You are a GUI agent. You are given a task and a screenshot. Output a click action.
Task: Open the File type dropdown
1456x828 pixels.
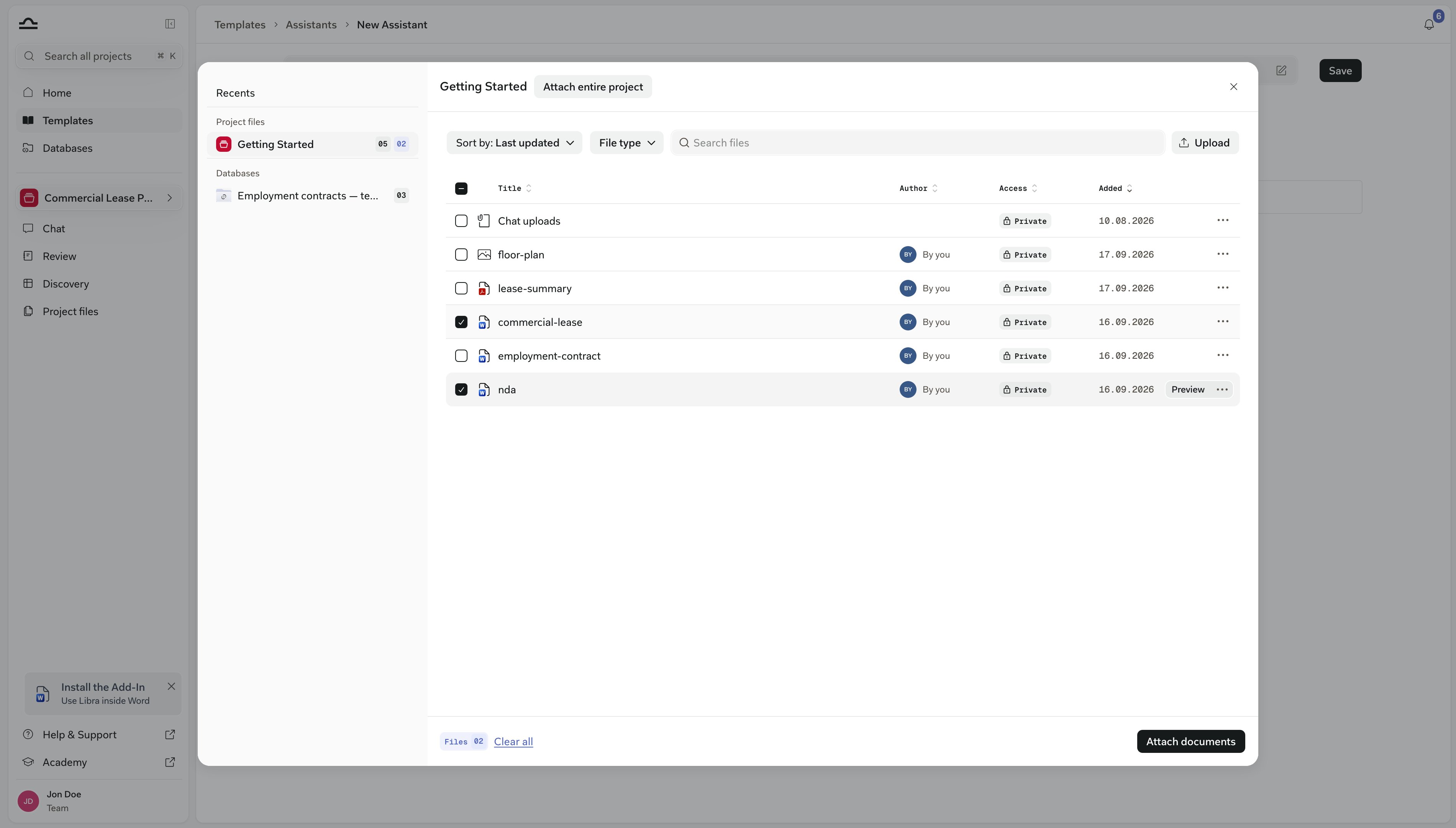(626, 143)
